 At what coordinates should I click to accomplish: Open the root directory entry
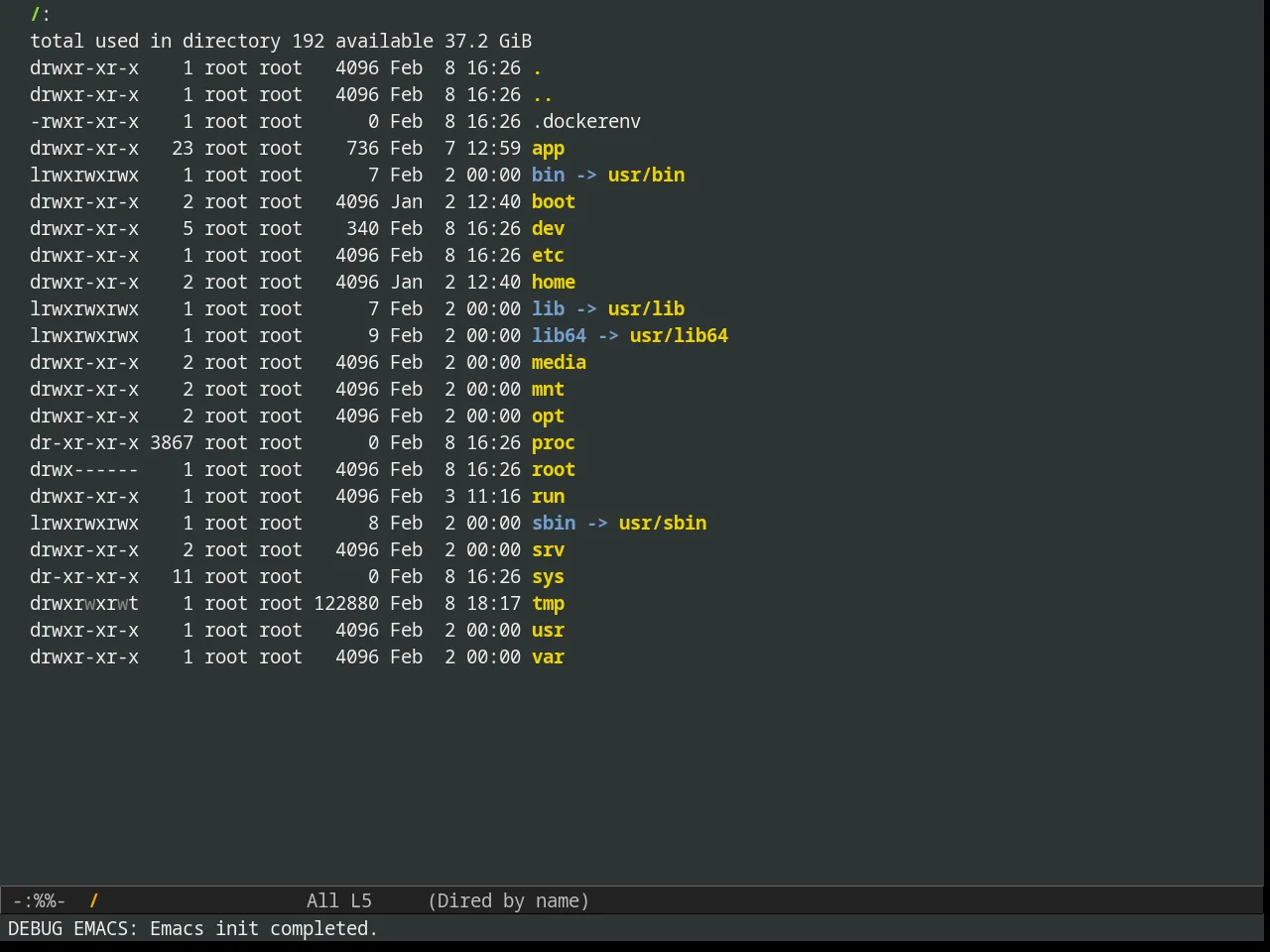554,470
